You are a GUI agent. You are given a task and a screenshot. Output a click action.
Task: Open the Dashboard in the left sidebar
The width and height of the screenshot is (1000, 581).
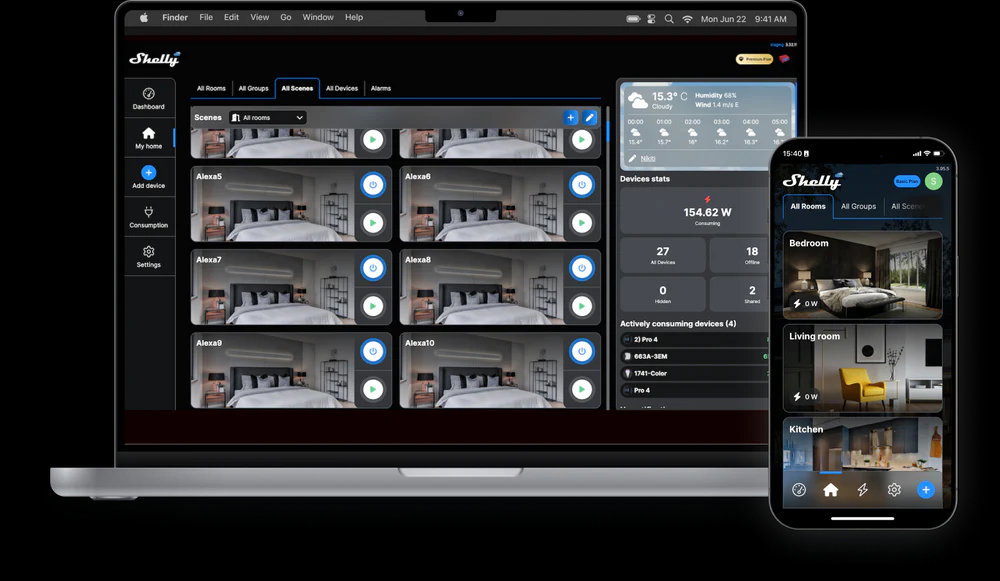[x=149, y=98]
